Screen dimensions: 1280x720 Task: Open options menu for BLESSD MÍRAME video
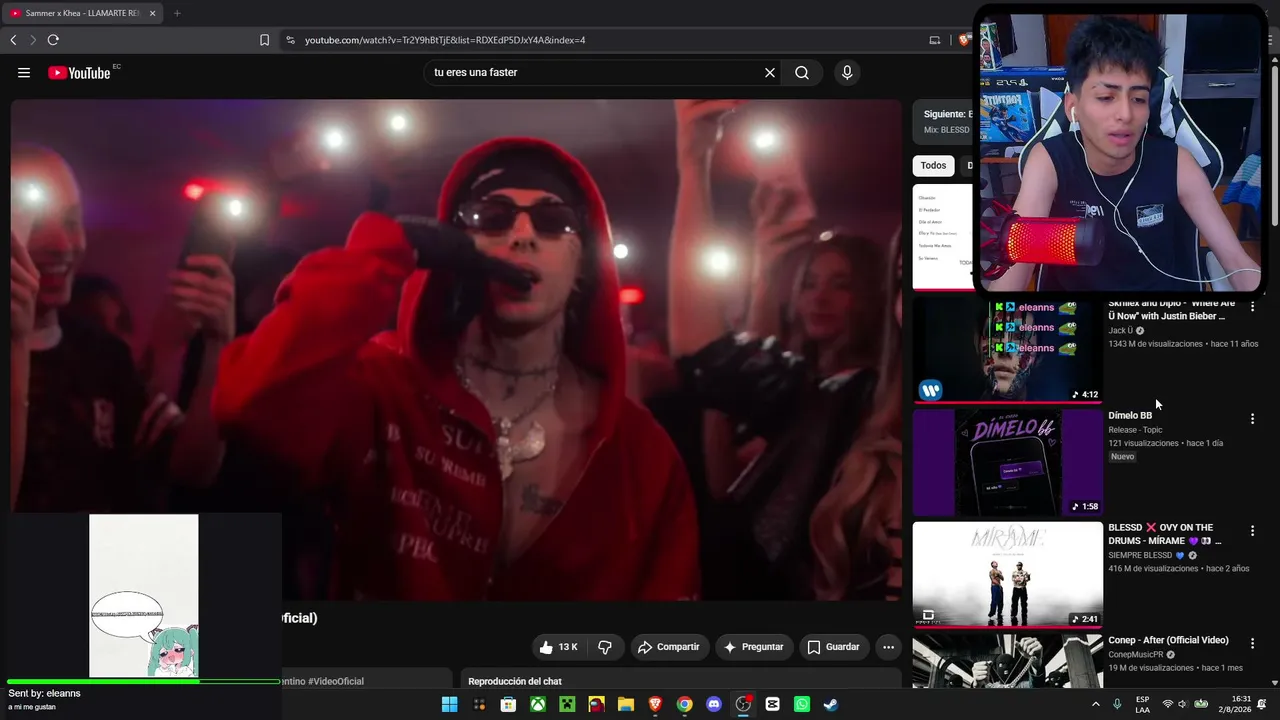pyautogui.click(x=1252, y=531)
